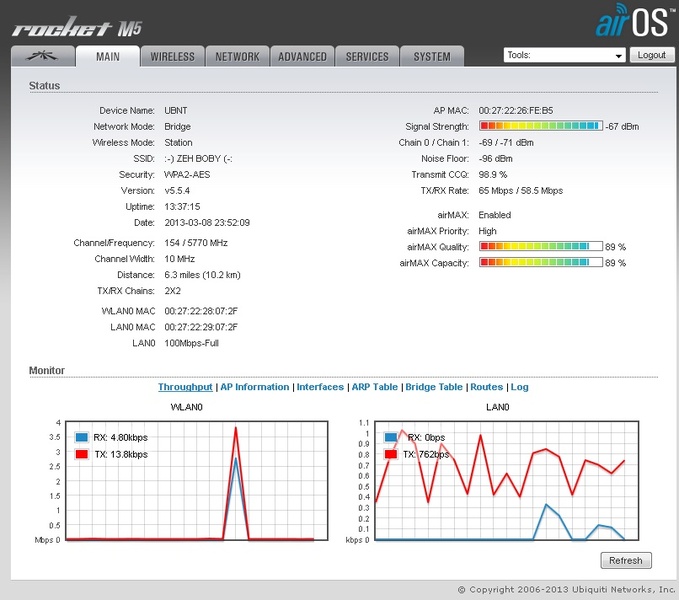Image resolution: width=679 pixels, height=600 pixels.
Task: Click the airMAX Capacity bar
Action: click(x=541, y=262)
